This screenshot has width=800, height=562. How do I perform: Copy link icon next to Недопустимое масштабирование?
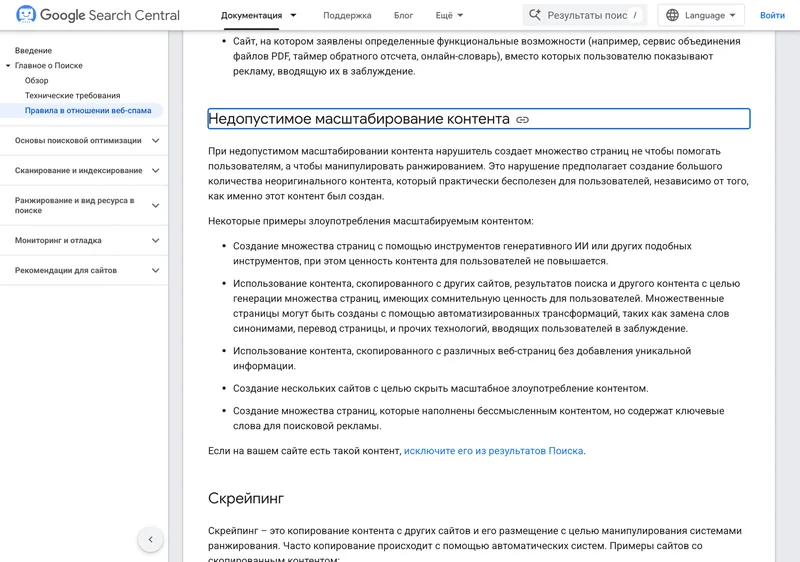click(522, 120)
